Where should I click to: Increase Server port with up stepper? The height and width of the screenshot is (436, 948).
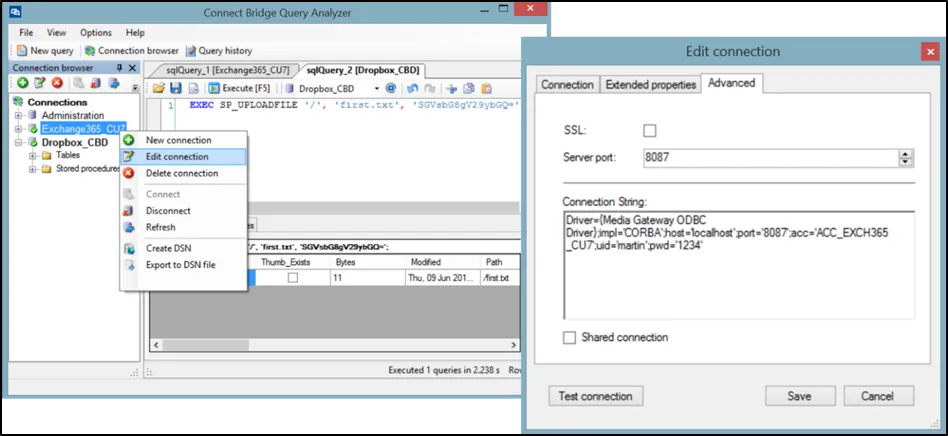point(905,154)
